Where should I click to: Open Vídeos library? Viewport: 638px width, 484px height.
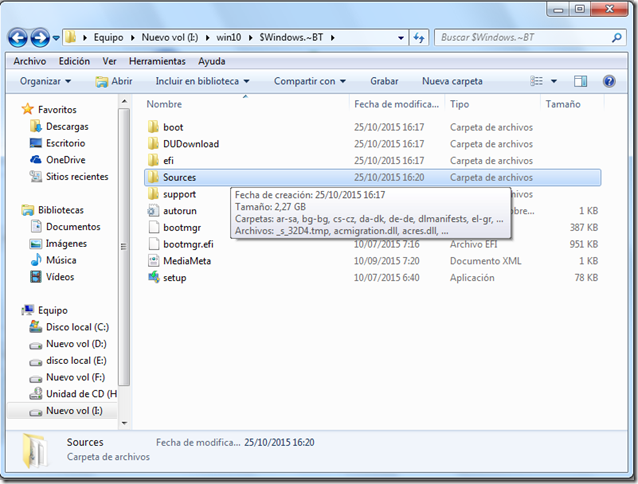point(60,277)
